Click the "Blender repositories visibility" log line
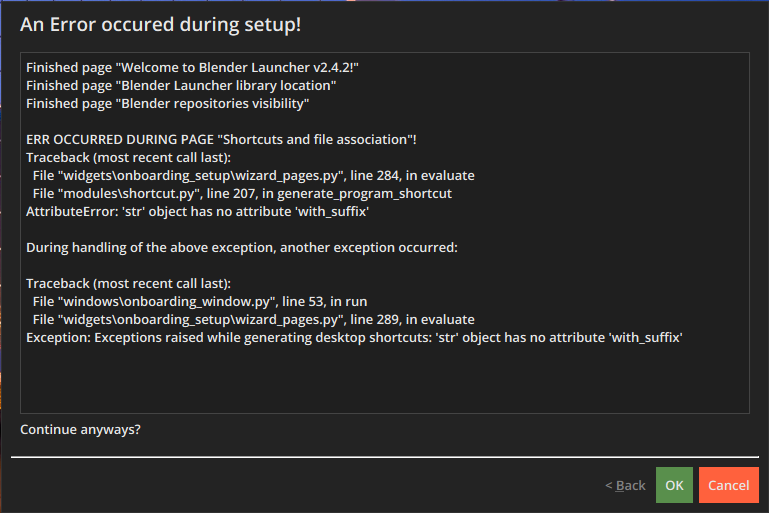Image resolution: width=769 pixels, height=513 pixels. point(167,103)
